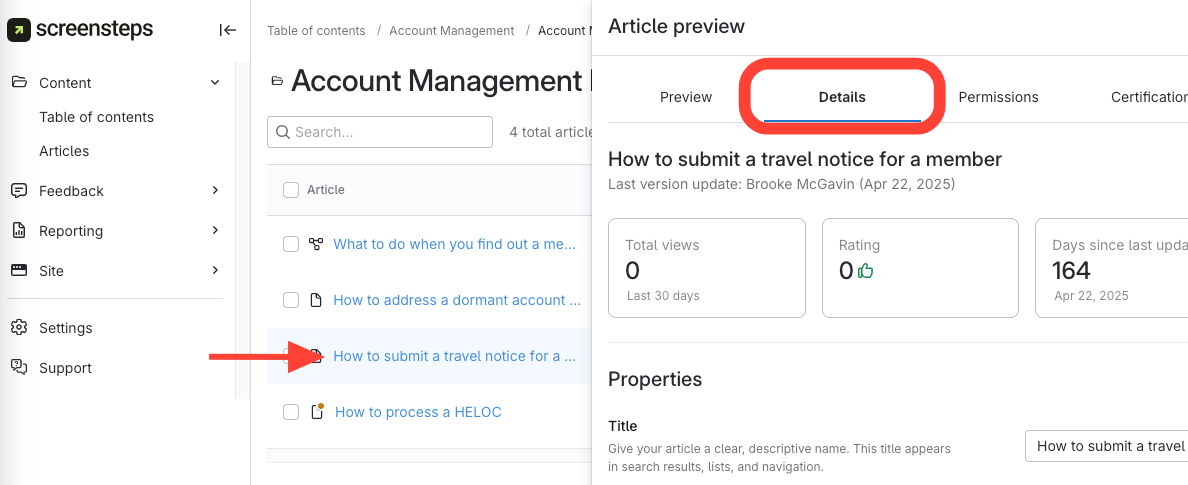Screen dimensions: 1188x485
Task: Click the thumbs-up Rating icon
Action: 866,271
